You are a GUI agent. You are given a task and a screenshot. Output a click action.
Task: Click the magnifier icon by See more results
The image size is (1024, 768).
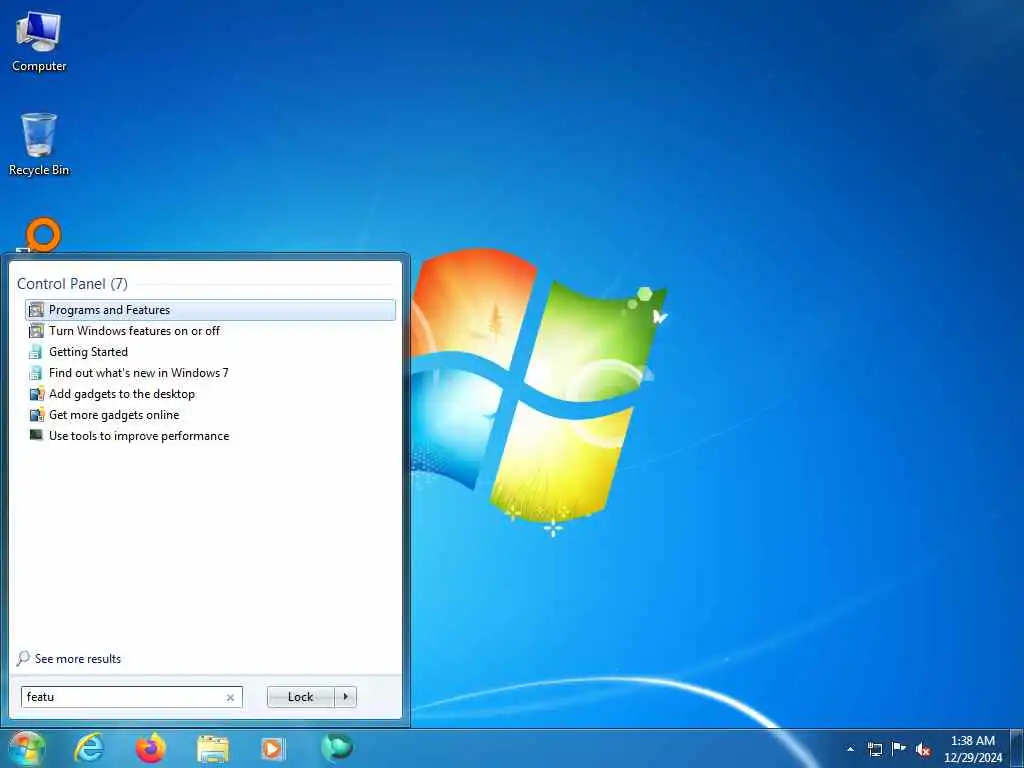tap(23, 658)
